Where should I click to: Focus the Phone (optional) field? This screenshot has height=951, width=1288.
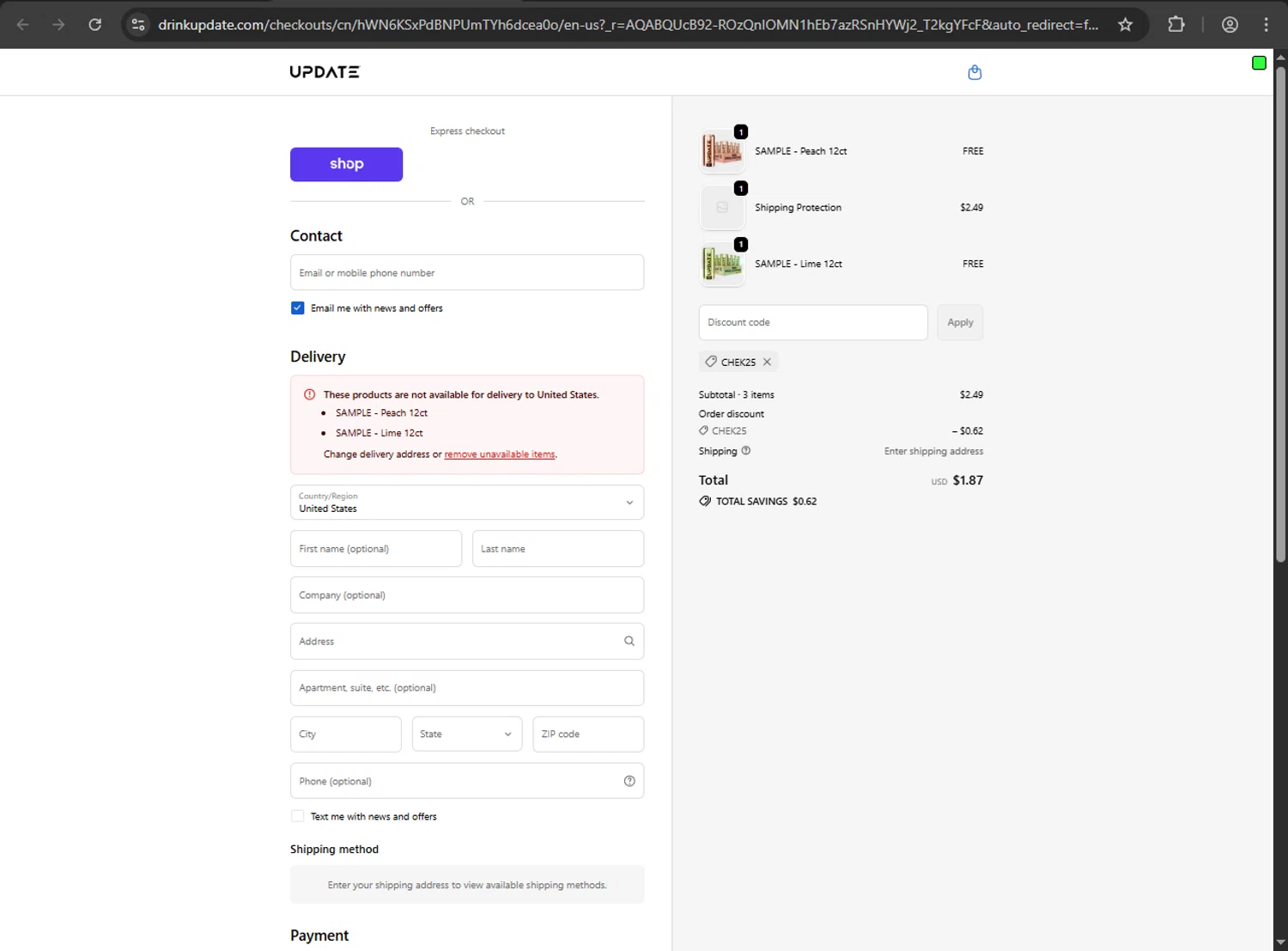(467, 781)
